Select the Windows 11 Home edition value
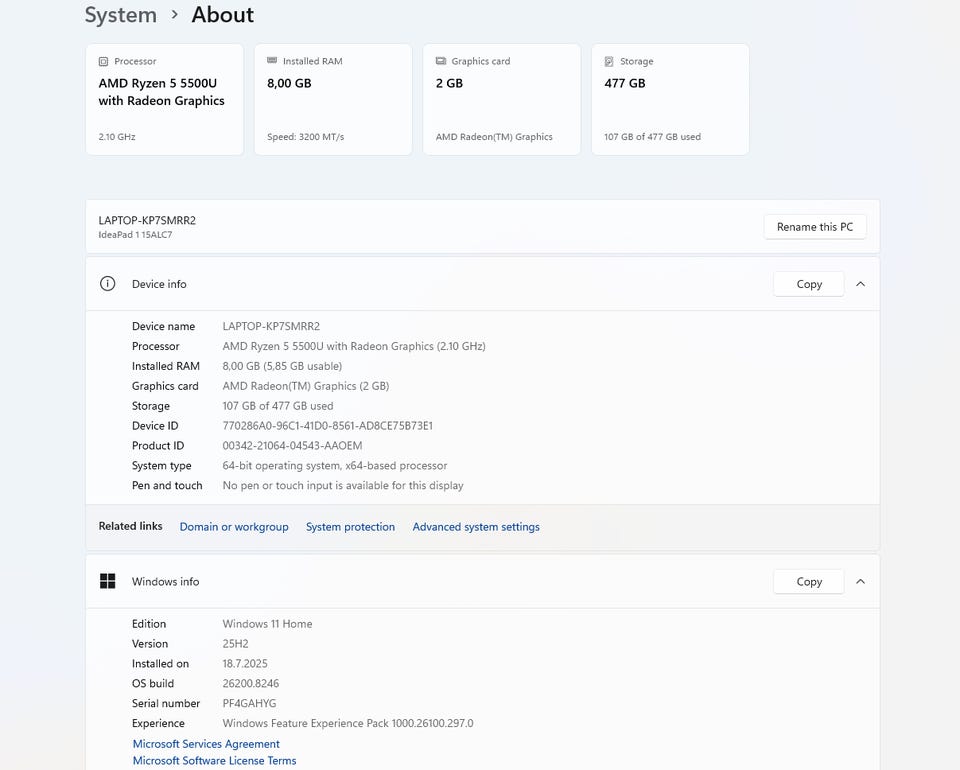 point(267,624)
